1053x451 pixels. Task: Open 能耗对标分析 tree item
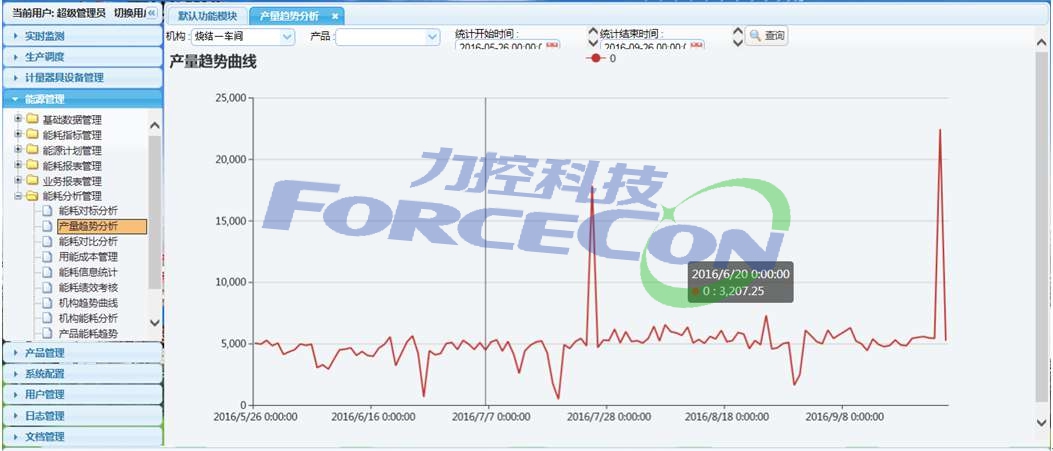88,211
